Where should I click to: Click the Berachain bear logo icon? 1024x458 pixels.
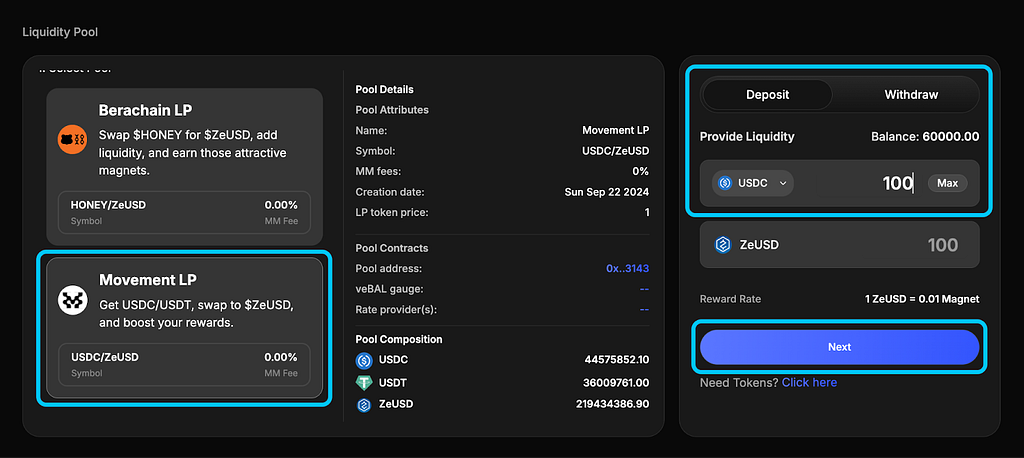[x=72, y=140]
